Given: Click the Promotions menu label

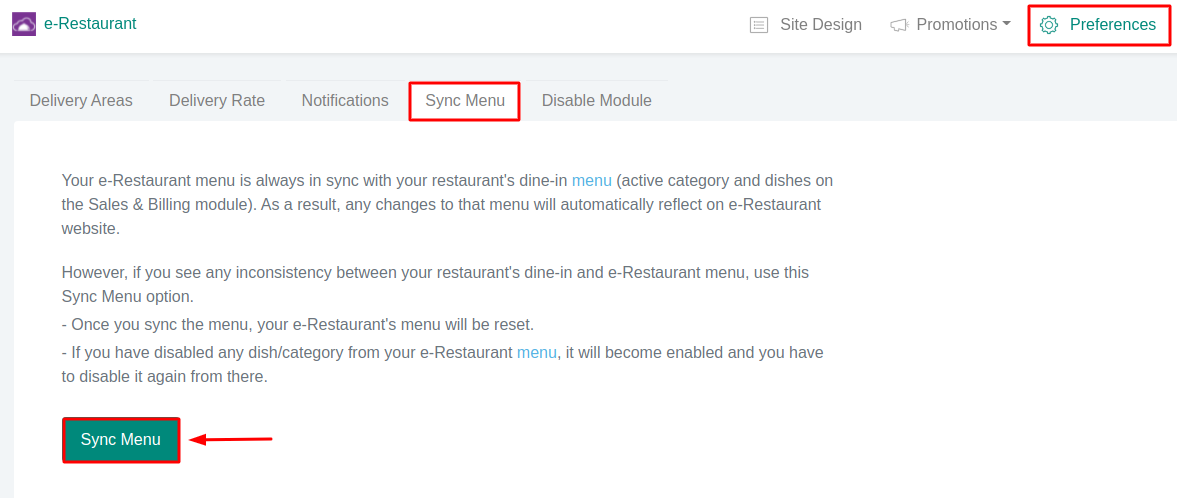Looking at the screenshot, I should point(957,25).
